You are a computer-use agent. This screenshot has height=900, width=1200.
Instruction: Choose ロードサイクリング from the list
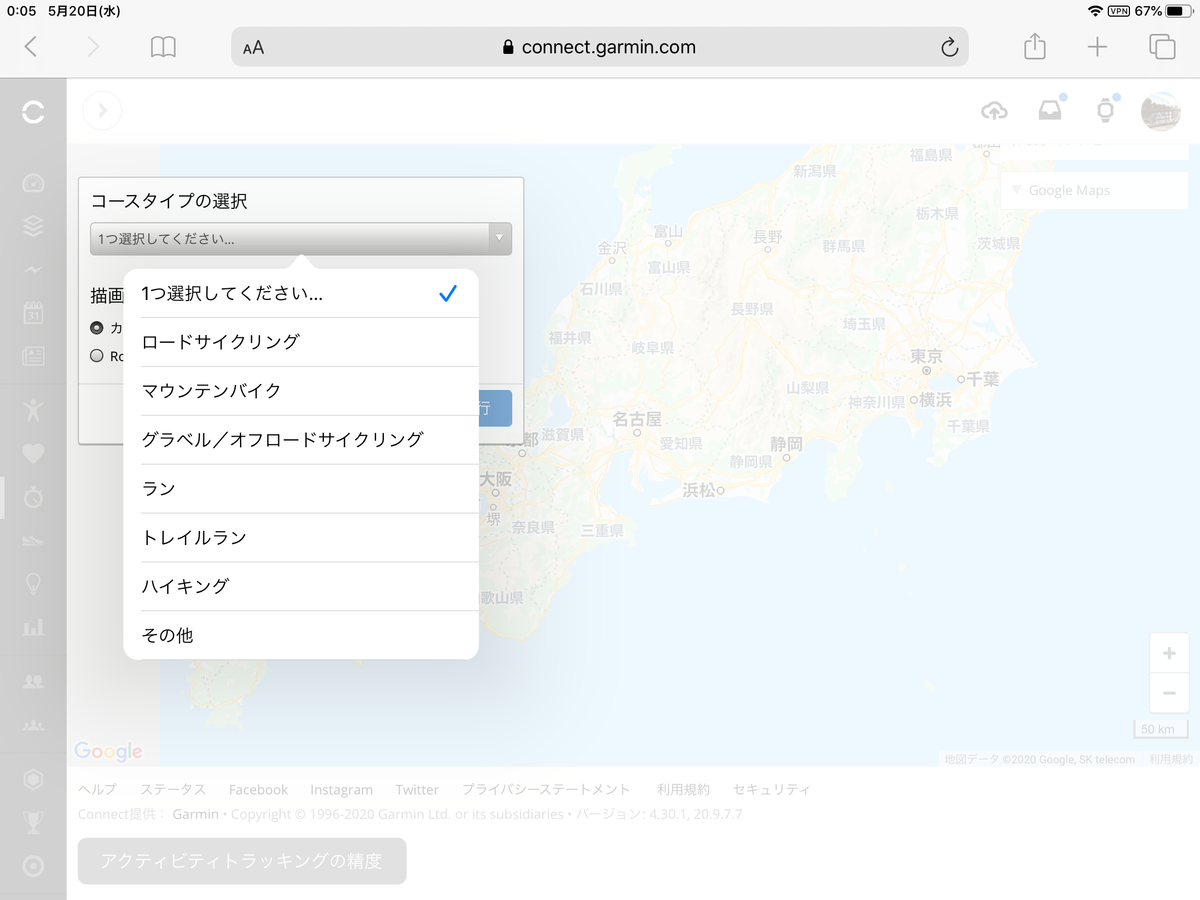pos(301,342)
